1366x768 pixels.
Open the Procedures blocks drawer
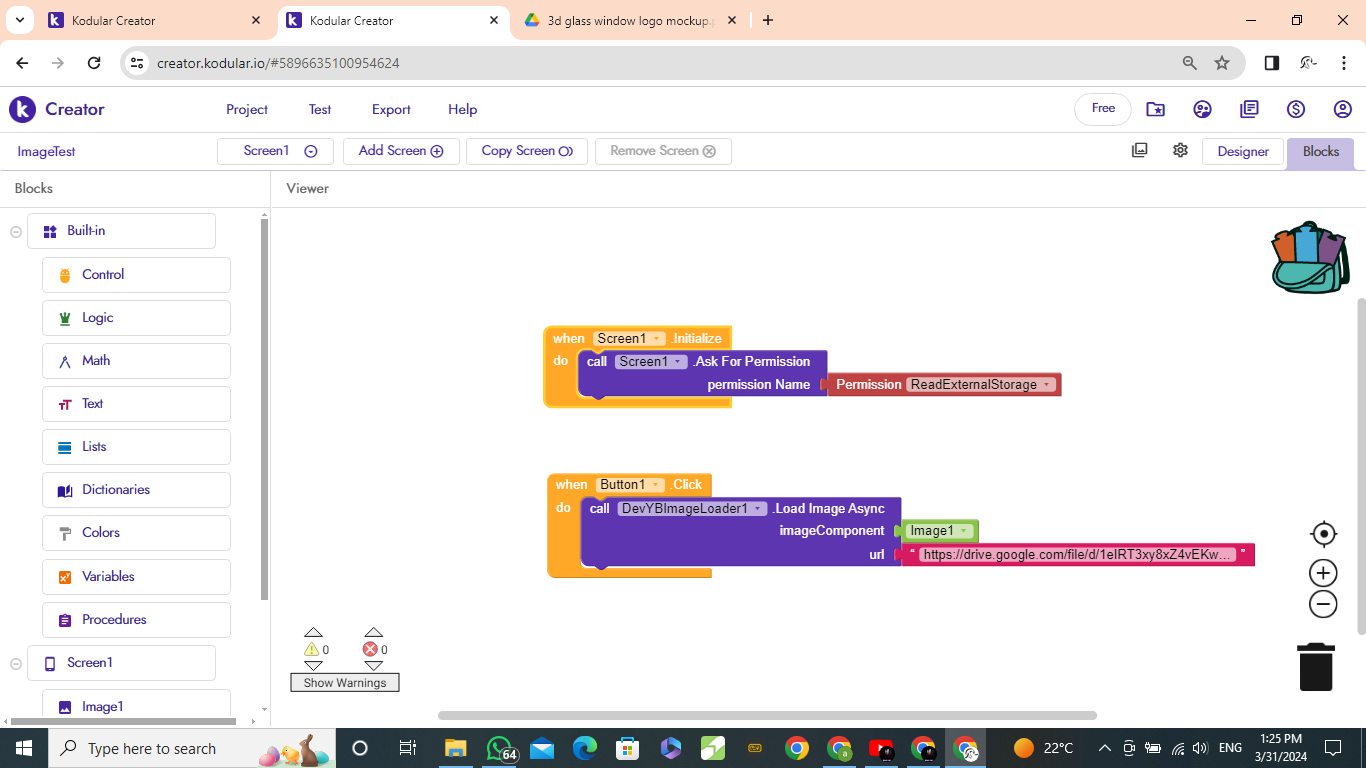coord(136,620)
